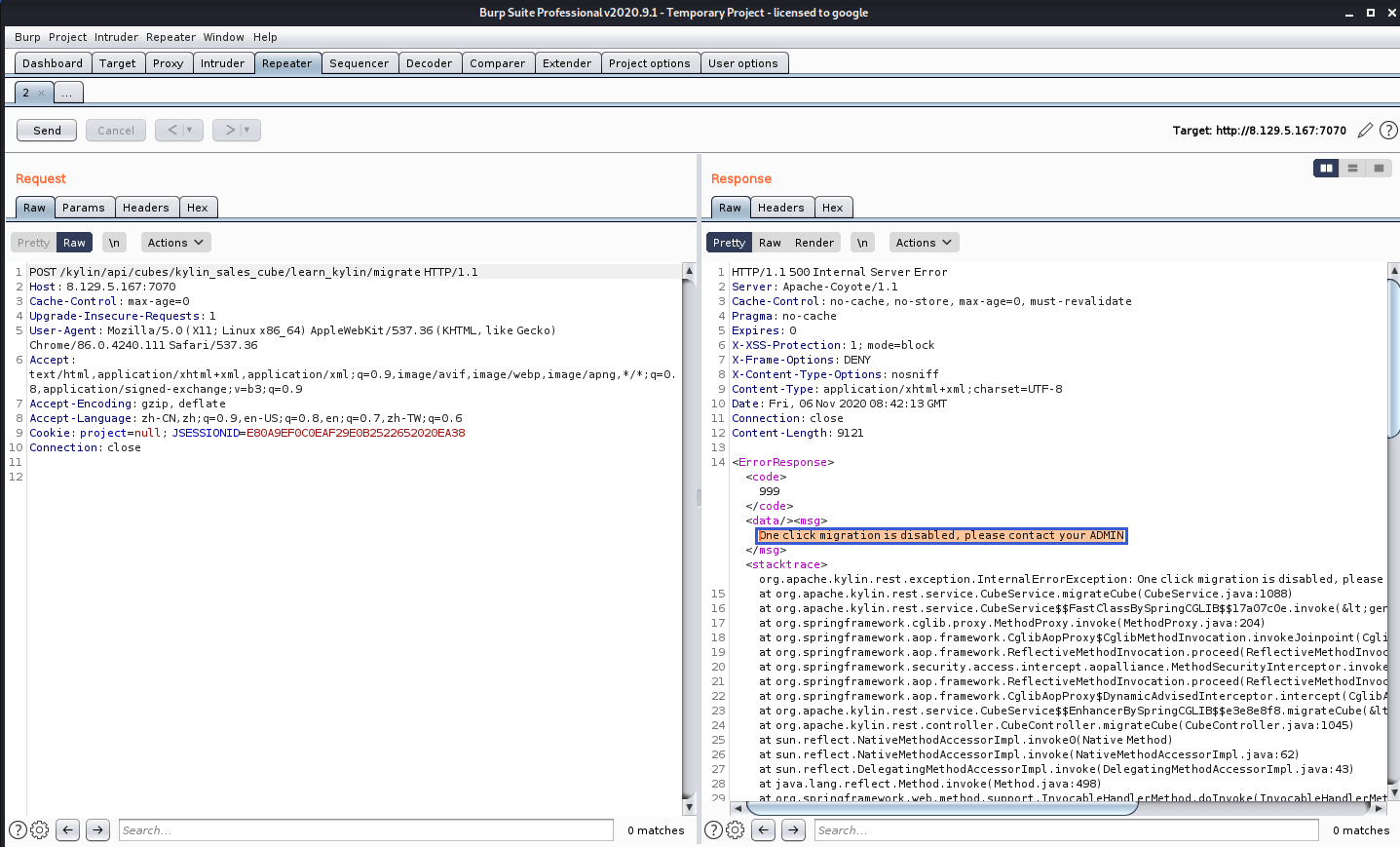Close Repeater tab number 2

(41, 94)
